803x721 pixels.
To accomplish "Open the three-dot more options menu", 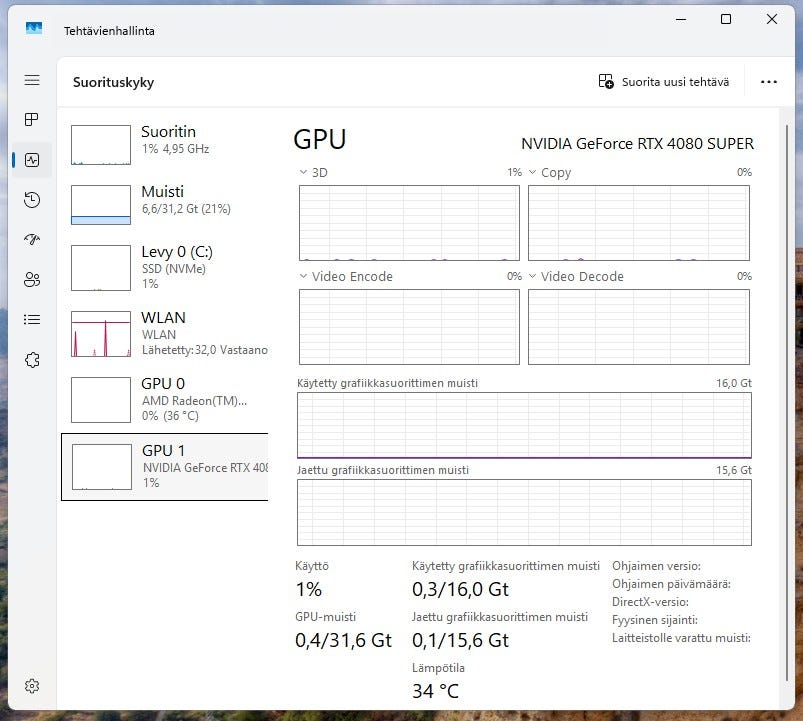I will click(768, 82).
